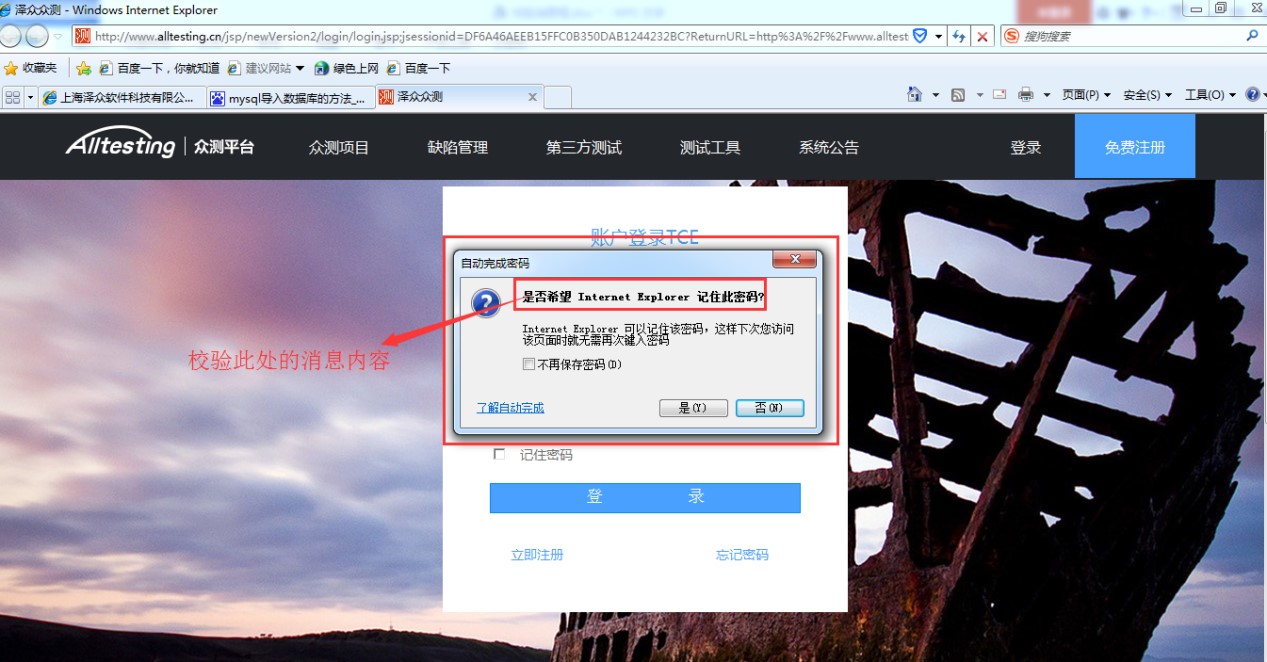Expand the RSS feeds dropdown arrow

[x=980, y=95]
